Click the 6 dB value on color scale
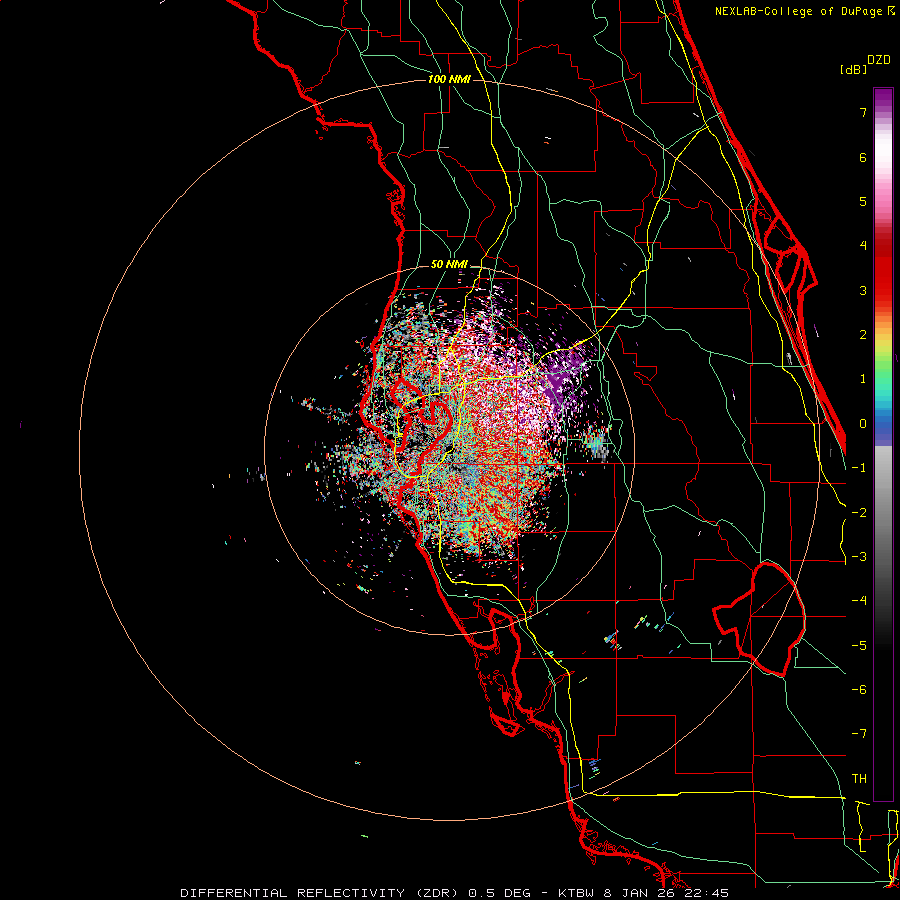900x900 pixels. pos(863,157)
